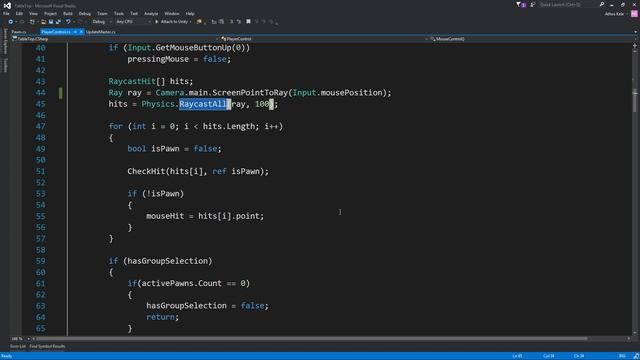
Task: Open the Help menu
Action: coord(190,13)
